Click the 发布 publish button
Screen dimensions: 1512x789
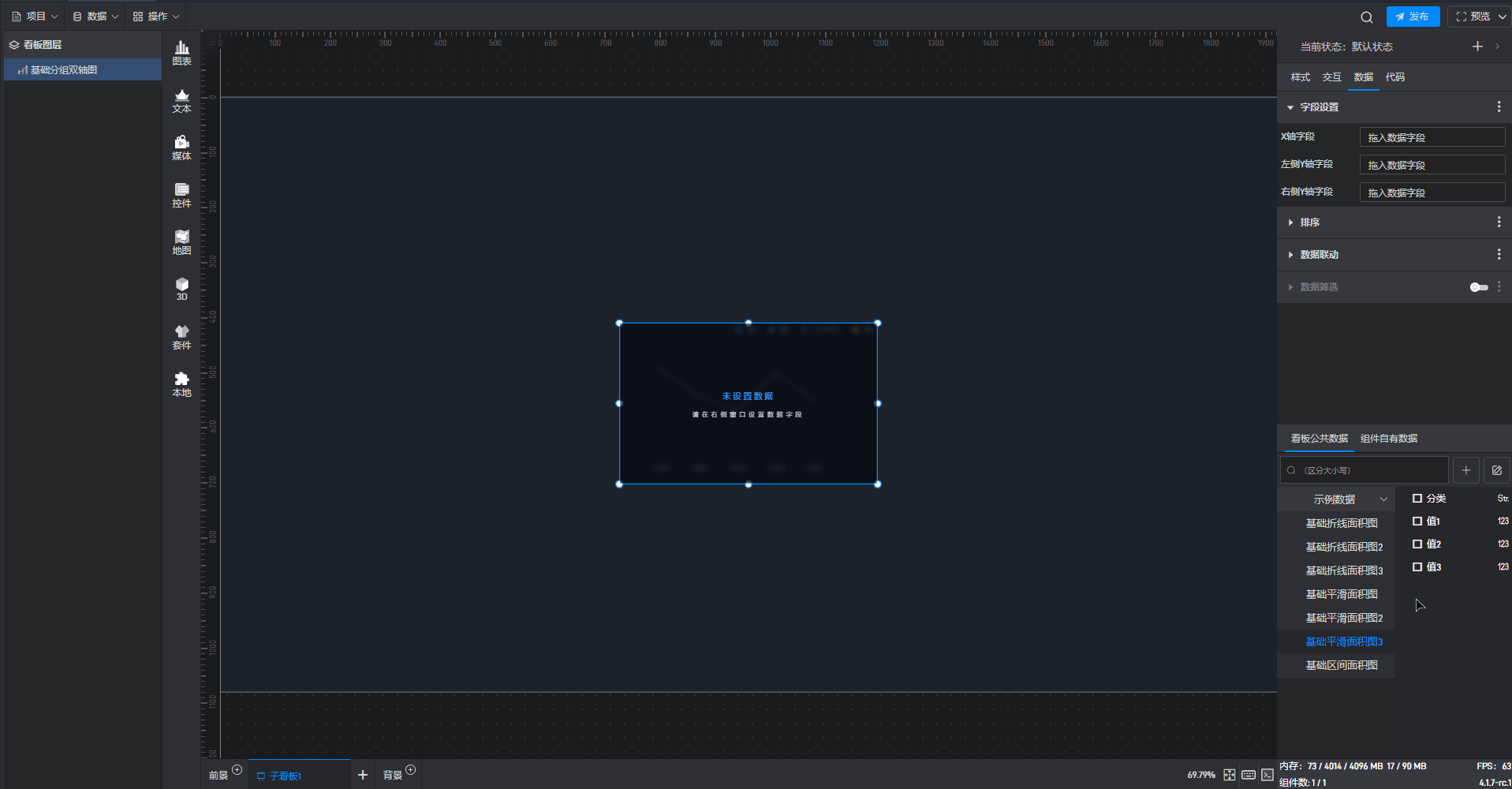[x=1413, y=17]
